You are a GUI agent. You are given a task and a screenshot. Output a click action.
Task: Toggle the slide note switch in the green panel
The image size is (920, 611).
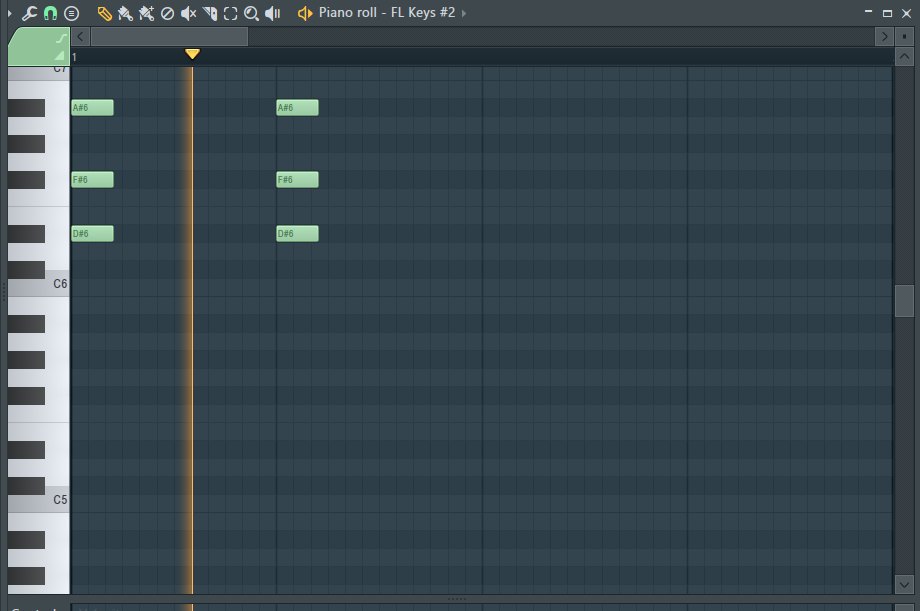point(60,39)
